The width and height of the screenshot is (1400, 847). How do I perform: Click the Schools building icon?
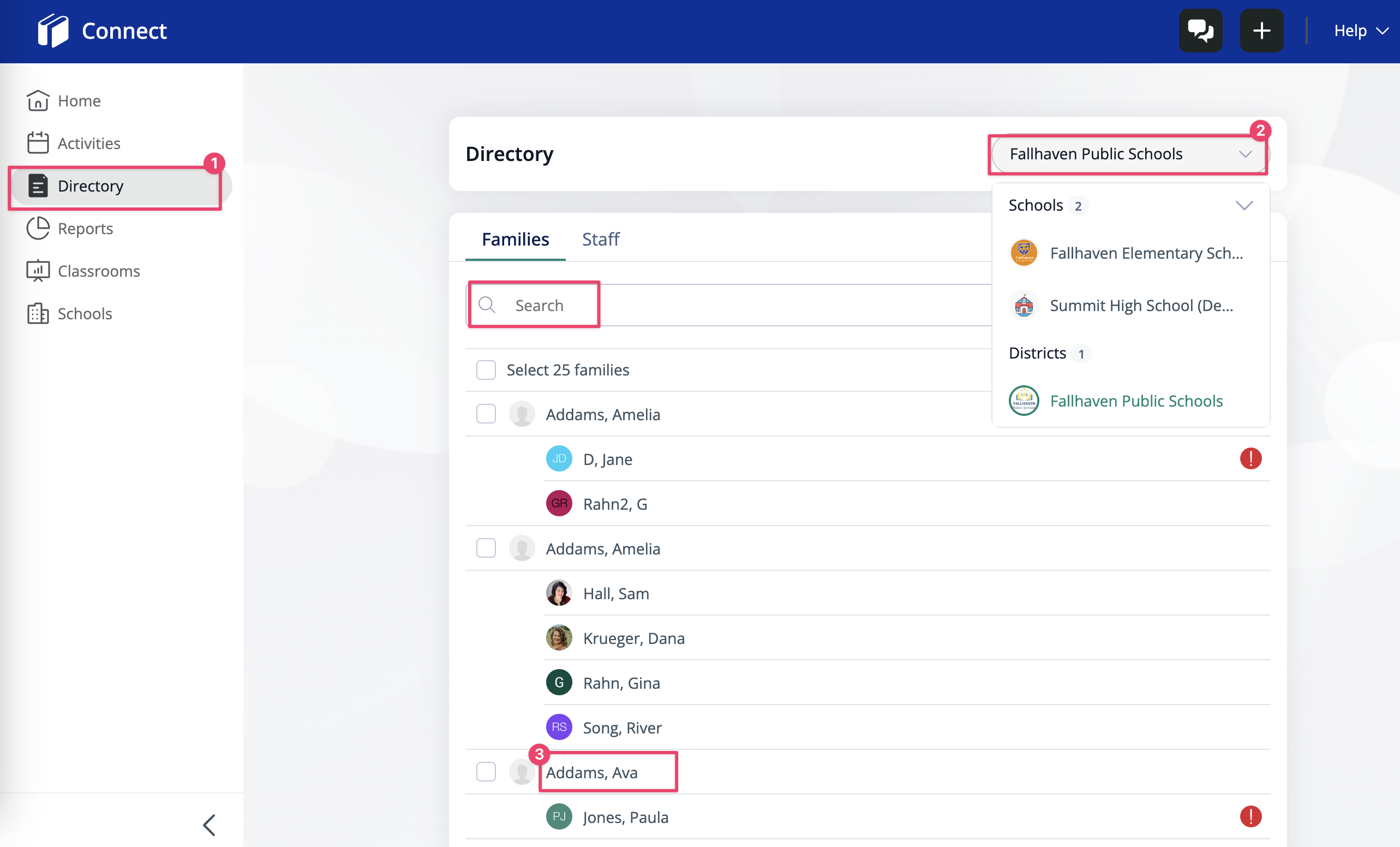(38, 314)
